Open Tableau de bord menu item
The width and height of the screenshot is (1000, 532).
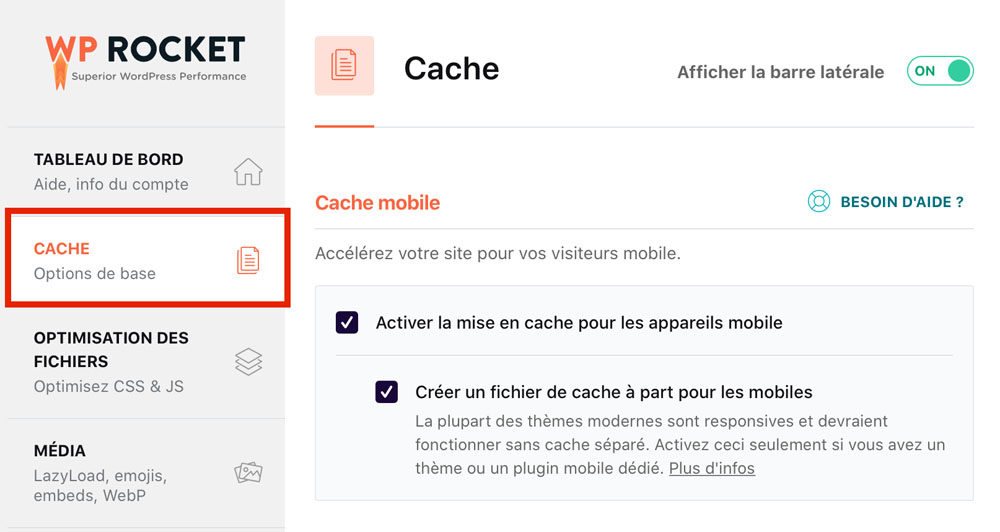(146, 172)
